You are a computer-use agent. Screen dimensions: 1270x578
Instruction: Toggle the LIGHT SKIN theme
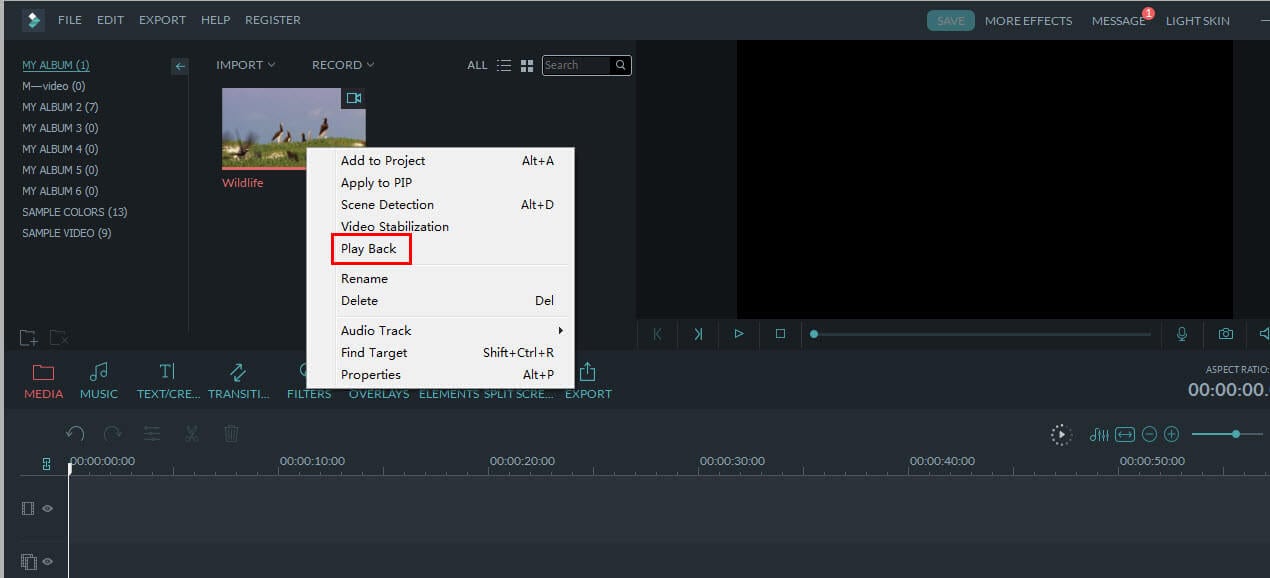point(1197,21)
